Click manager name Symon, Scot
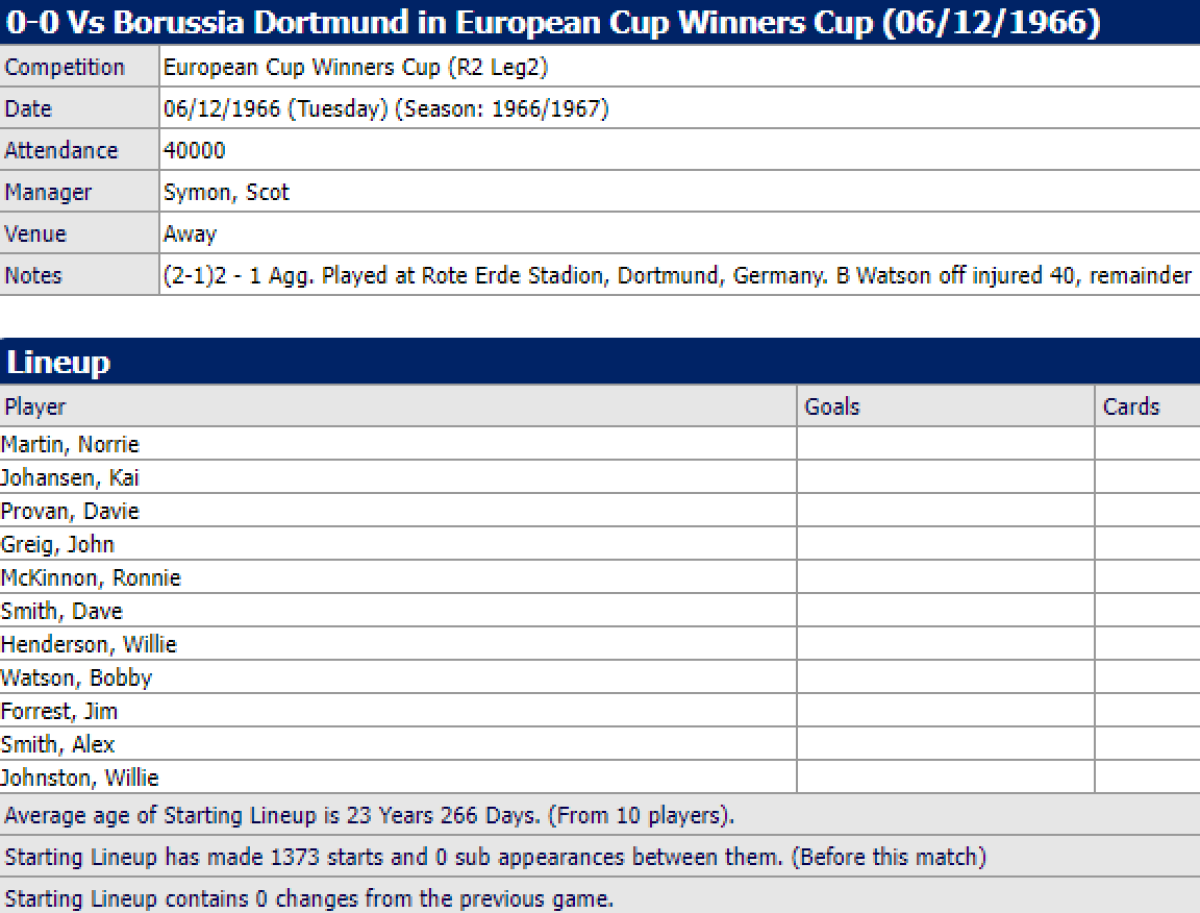Viewport: 1200px width, 913px height. (226, 192)
